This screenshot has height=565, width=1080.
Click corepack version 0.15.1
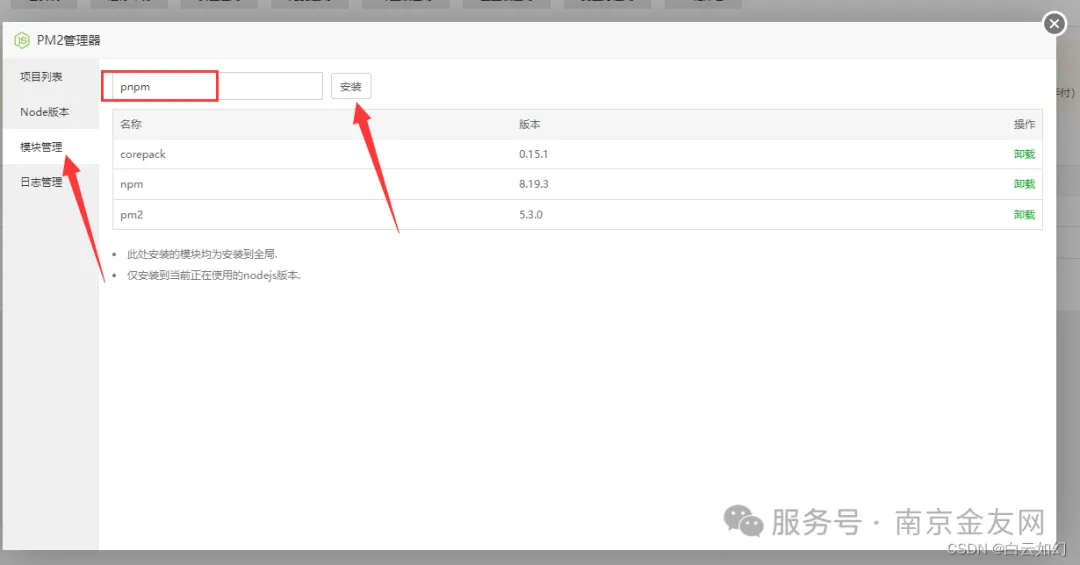coord(533,154)
